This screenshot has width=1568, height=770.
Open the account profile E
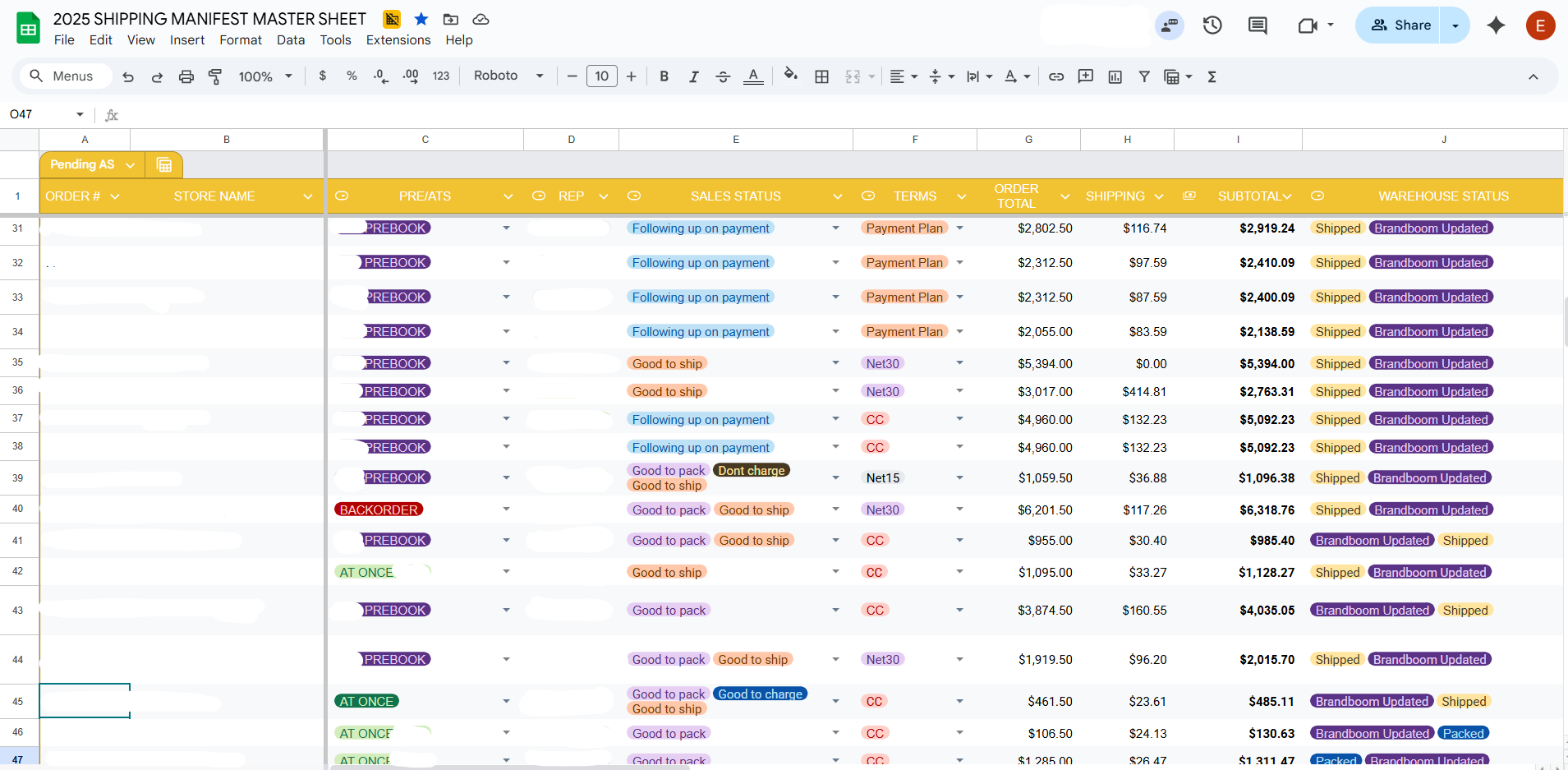click(x=1540, y=25)
